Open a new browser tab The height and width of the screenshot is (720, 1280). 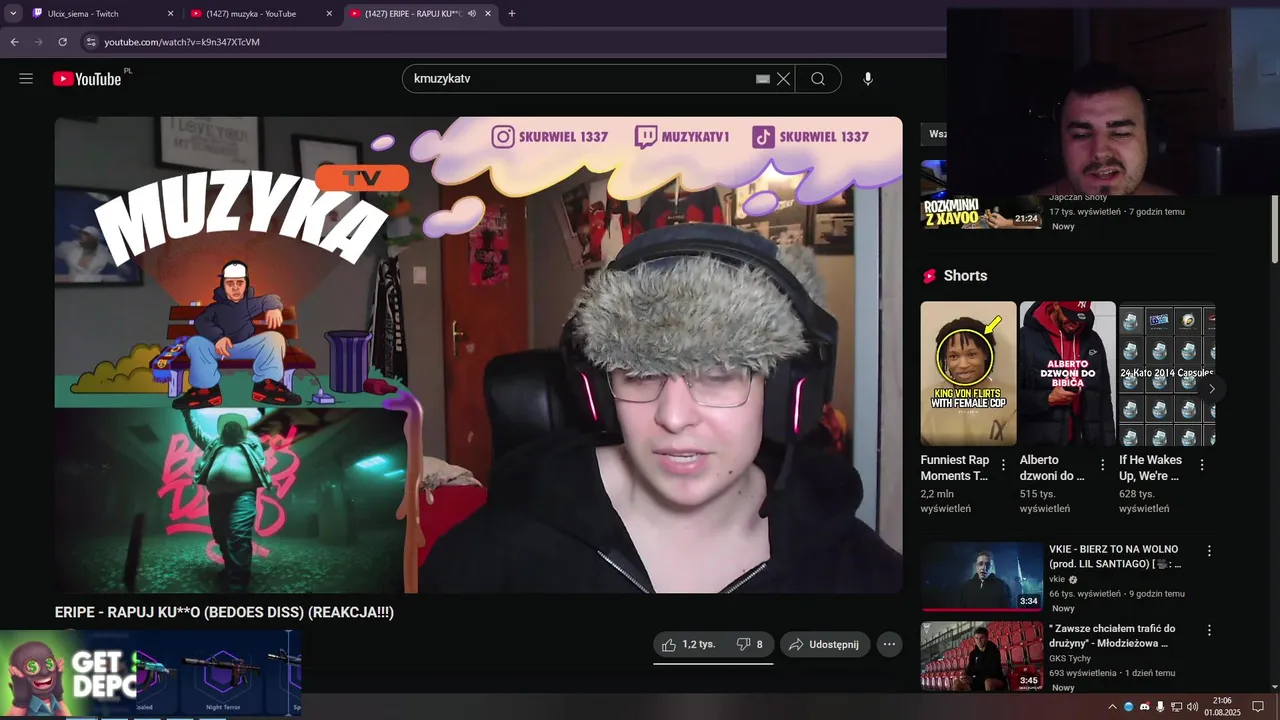click(512, 14)
